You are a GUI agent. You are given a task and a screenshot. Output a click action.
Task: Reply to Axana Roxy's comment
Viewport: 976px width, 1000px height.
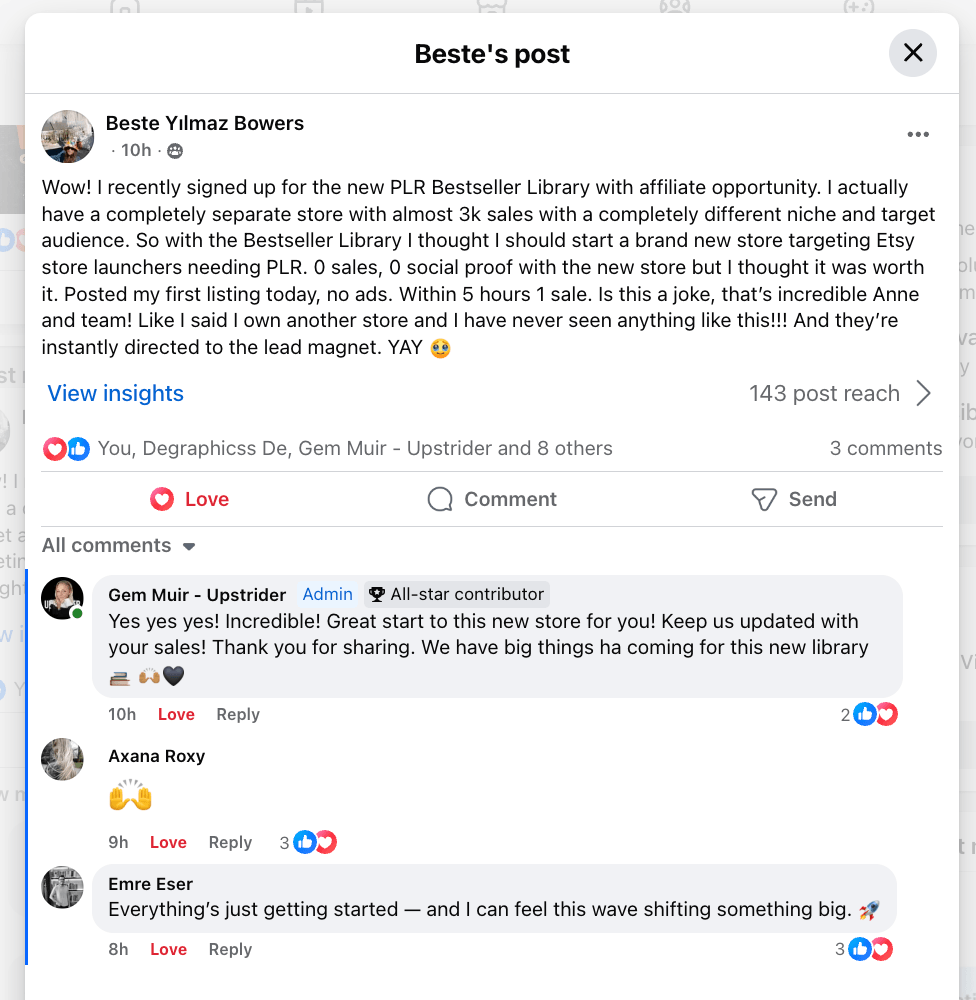tap(230, 842)
